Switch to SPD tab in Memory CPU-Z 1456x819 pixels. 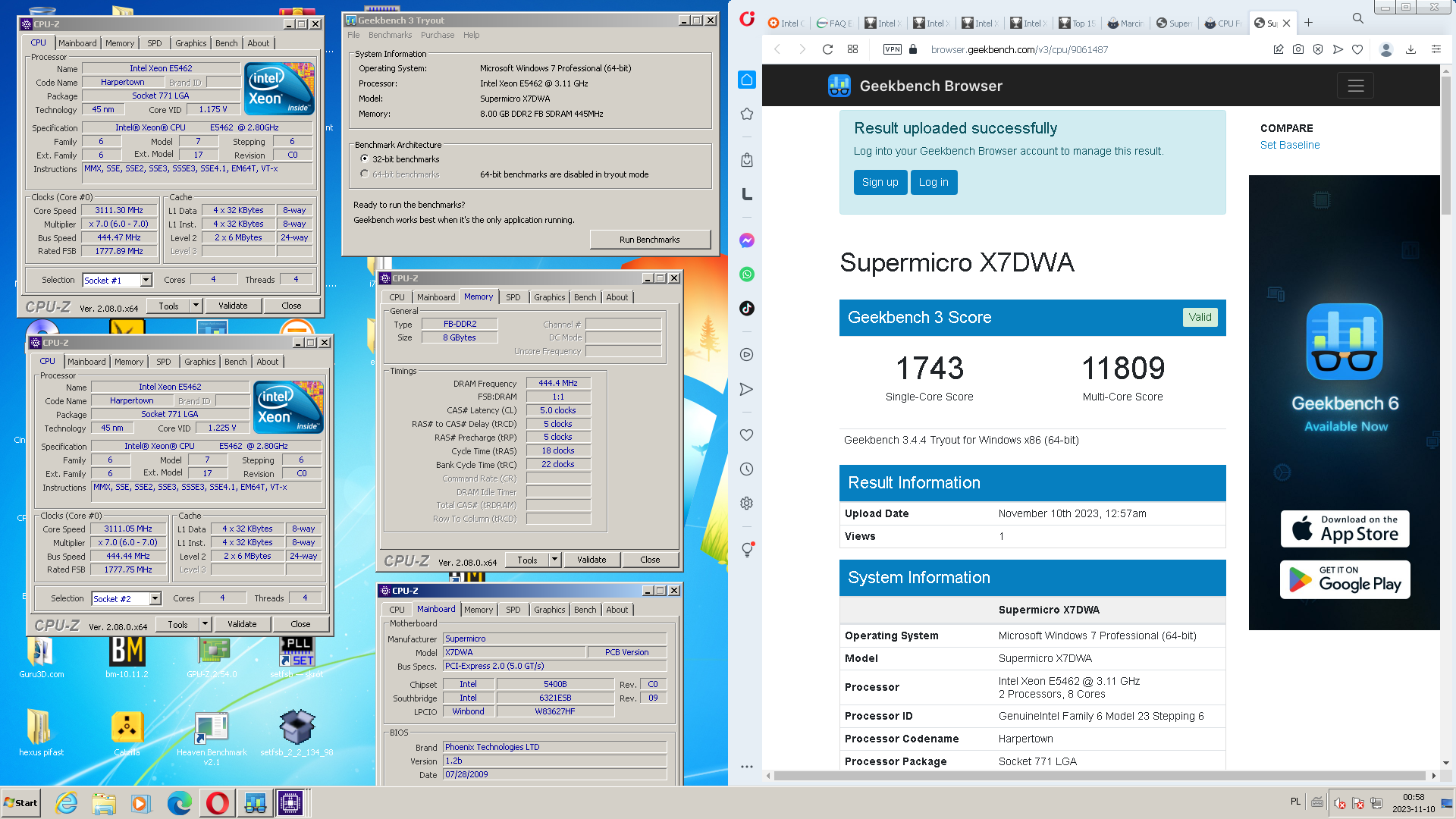pyautogui.click(x=513, y=297)
